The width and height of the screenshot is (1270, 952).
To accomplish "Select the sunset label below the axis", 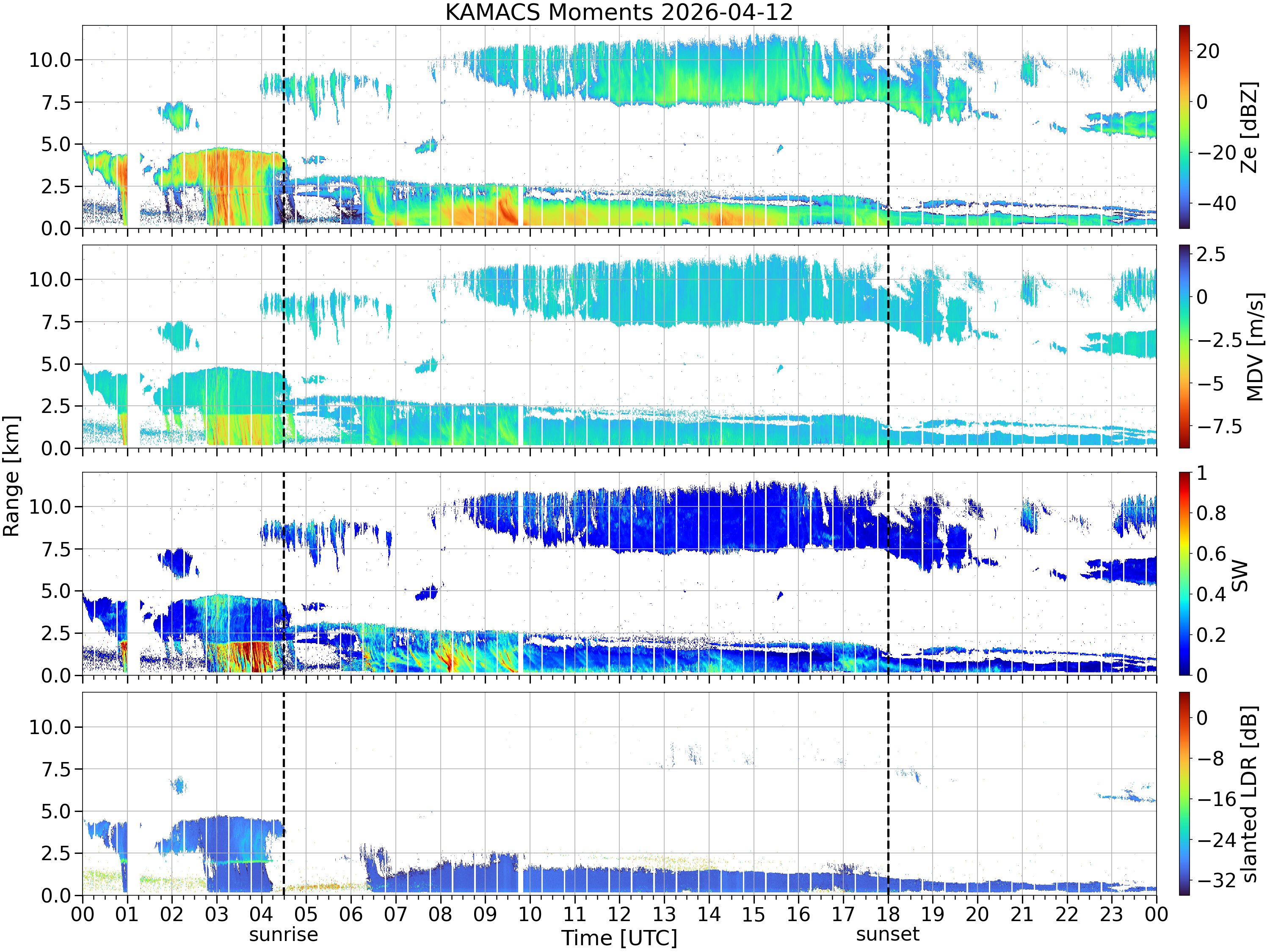I will (888, 934).
